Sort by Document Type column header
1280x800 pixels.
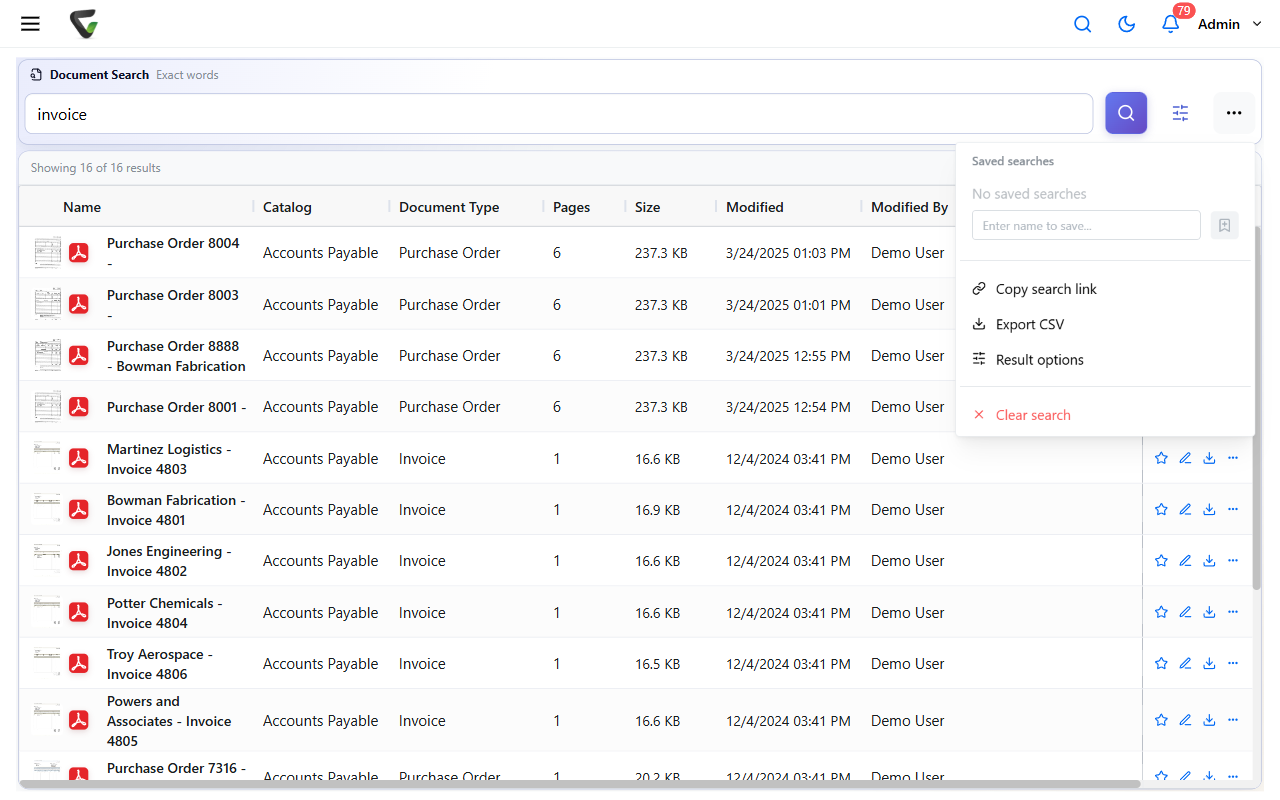pyautogui.click(x=449, y=207)
